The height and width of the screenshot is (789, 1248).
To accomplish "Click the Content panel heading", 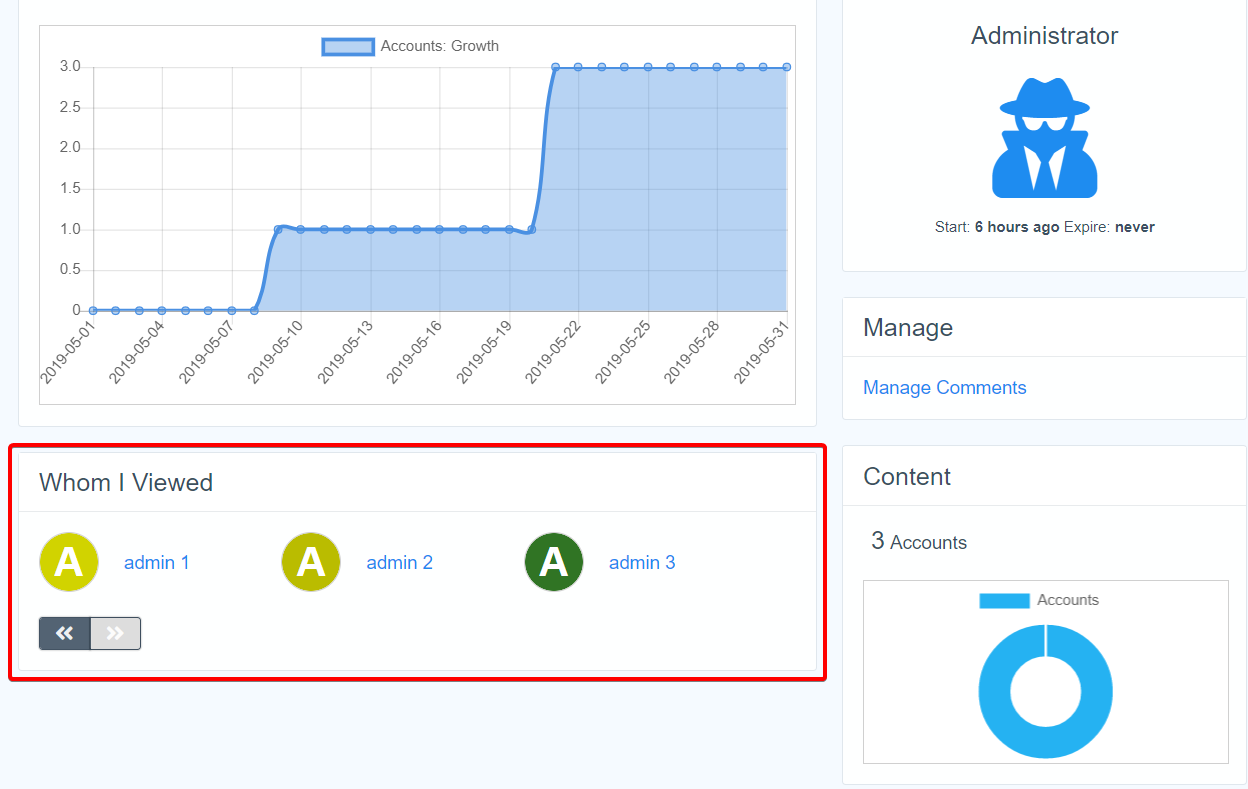I will 906,477.
